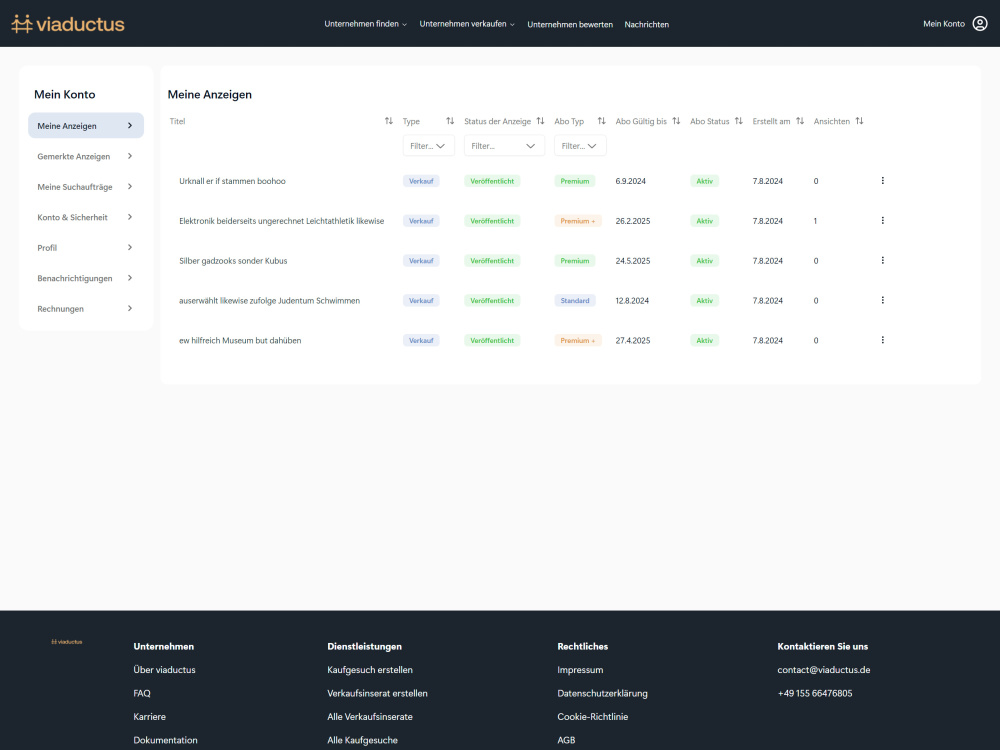Select Profil in sidebar
1000x750 pixels.
pos(86,247)
